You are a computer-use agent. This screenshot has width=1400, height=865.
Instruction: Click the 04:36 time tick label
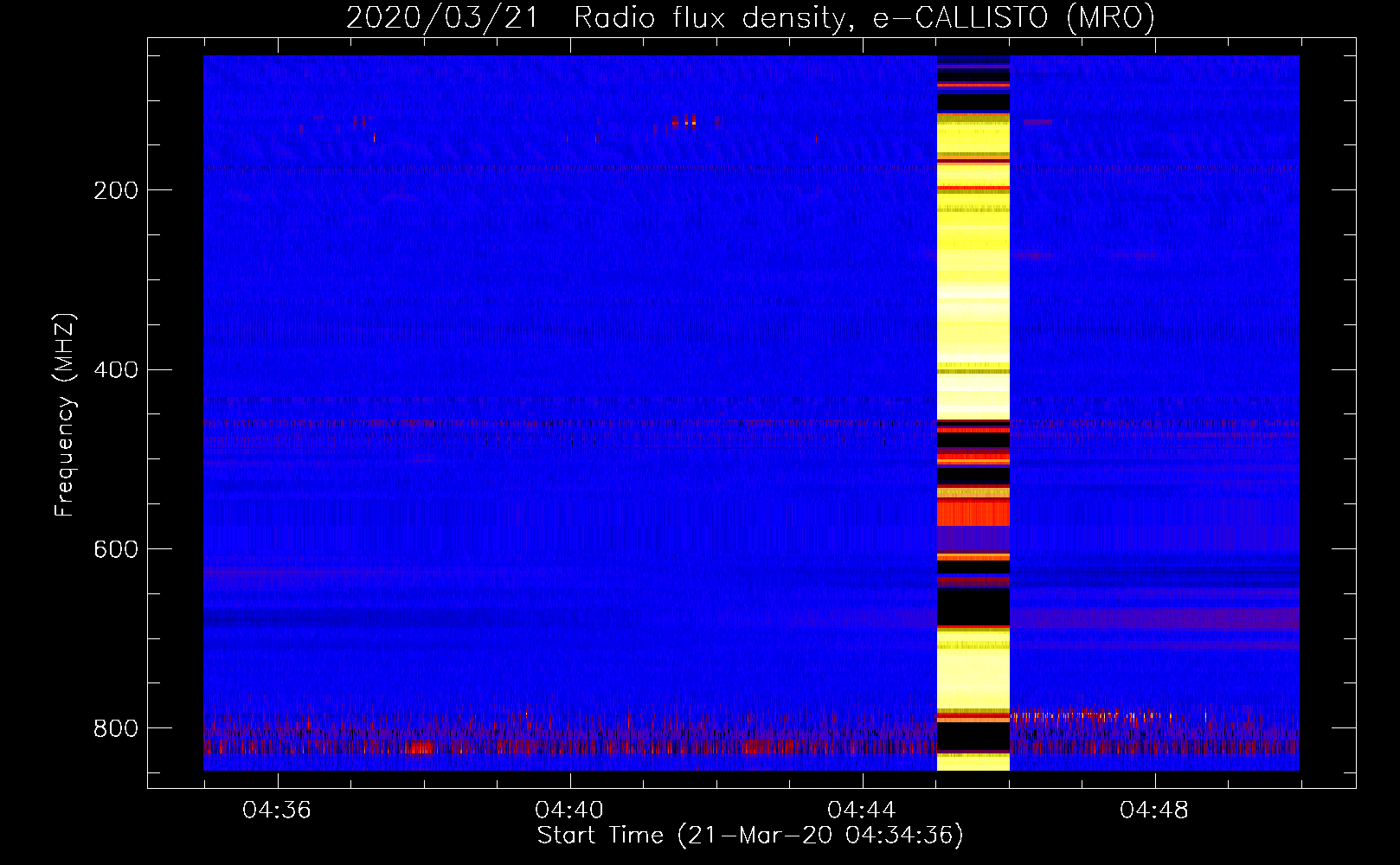tap(277, 811)
